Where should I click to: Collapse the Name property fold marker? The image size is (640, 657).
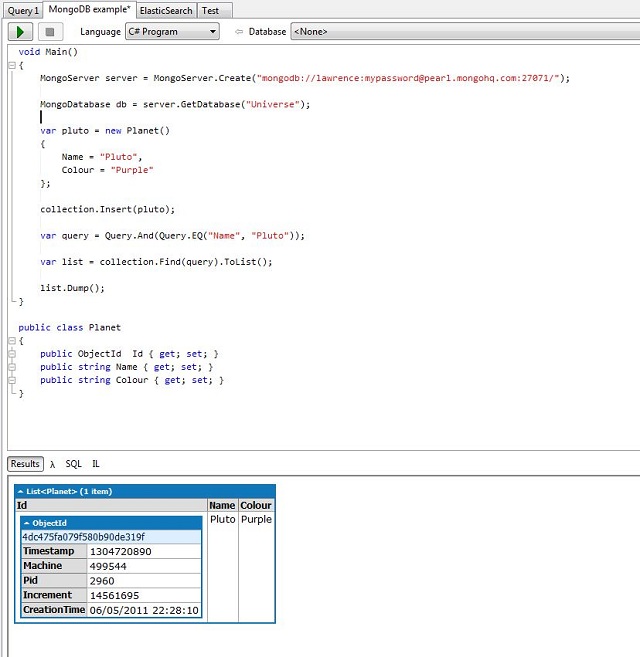(12, 367)
